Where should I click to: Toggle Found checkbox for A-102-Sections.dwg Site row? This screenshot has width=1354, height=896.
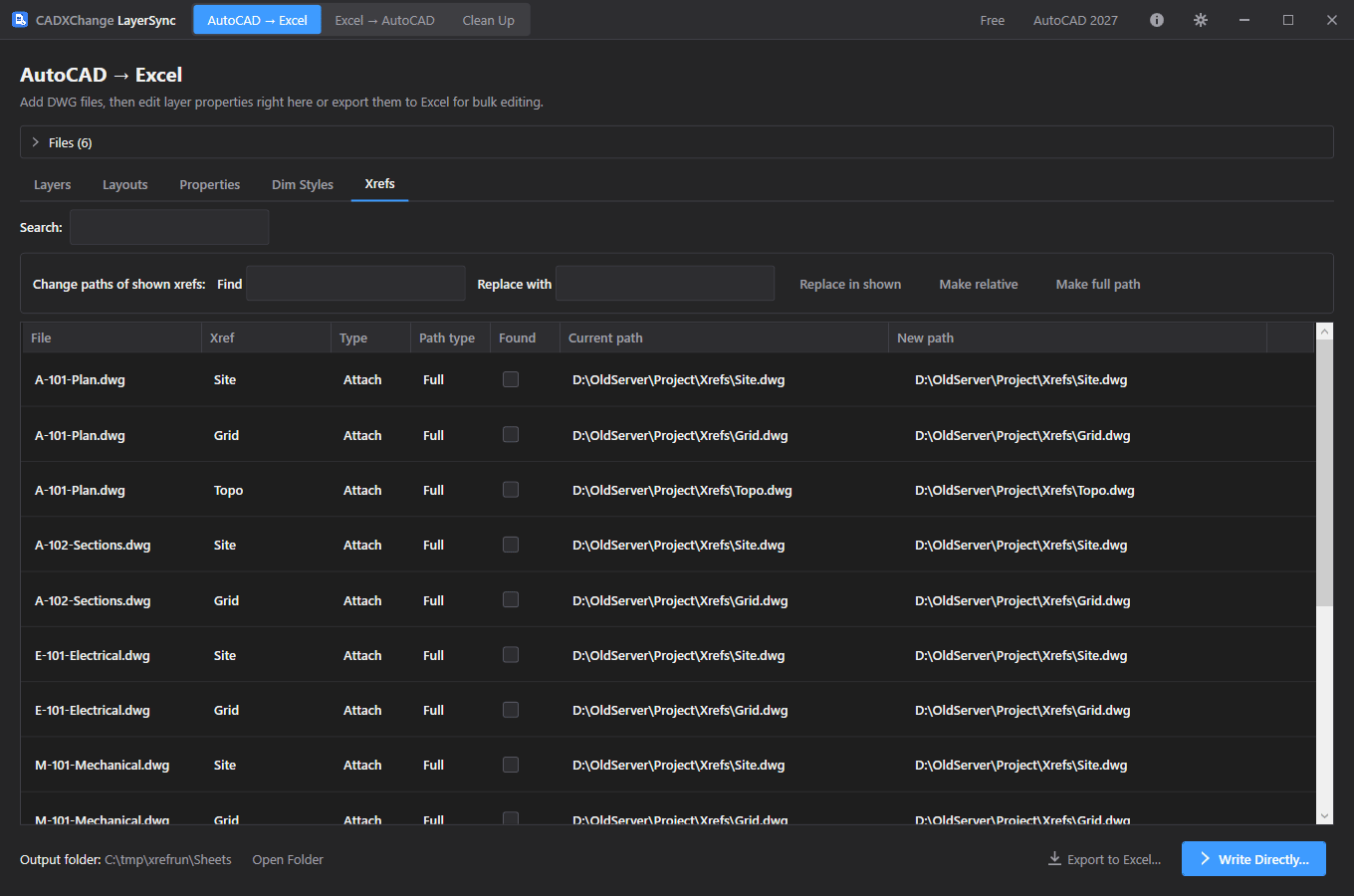click(511, 545)
